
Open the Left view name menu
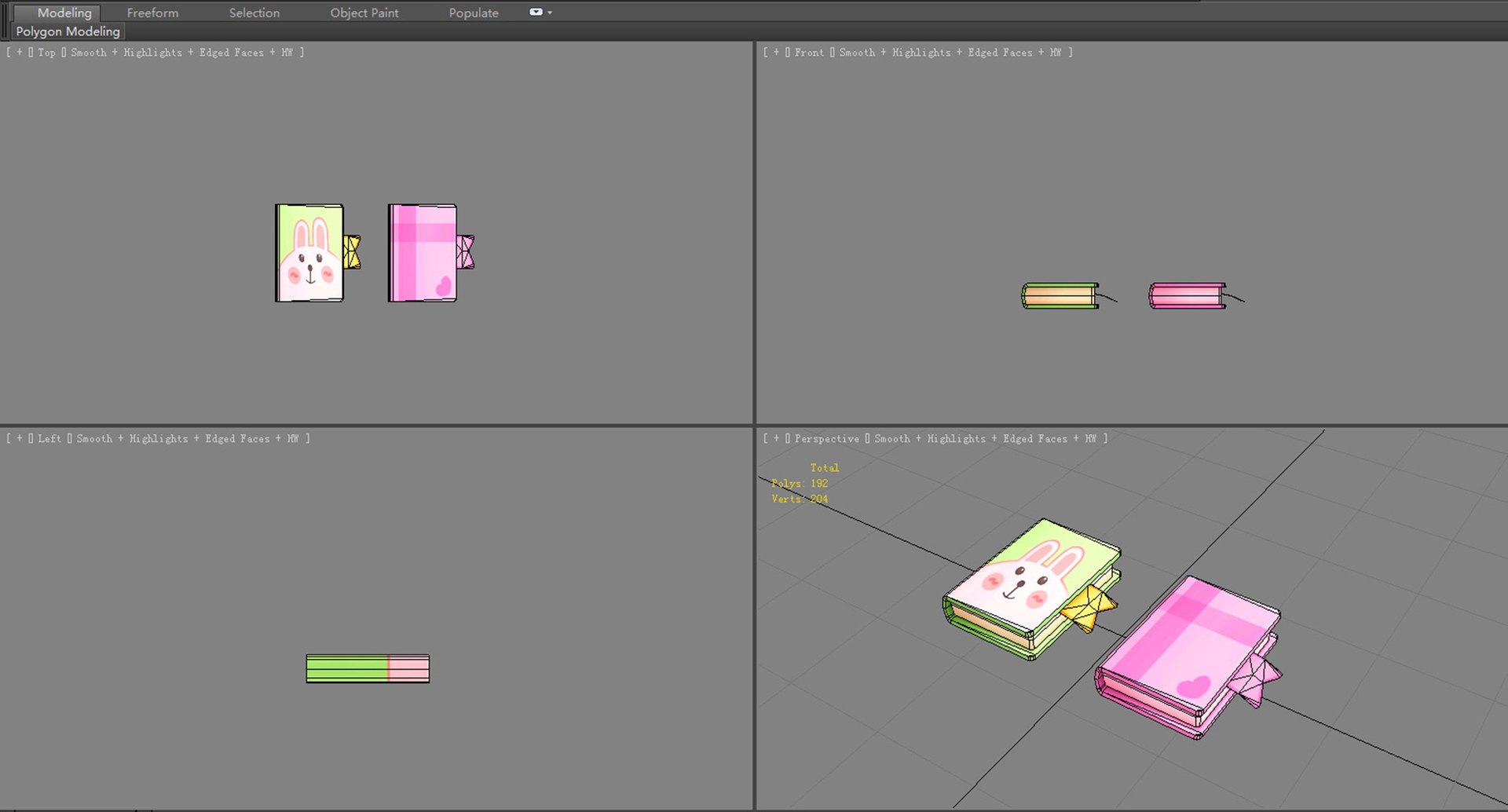tap(49, 439)
